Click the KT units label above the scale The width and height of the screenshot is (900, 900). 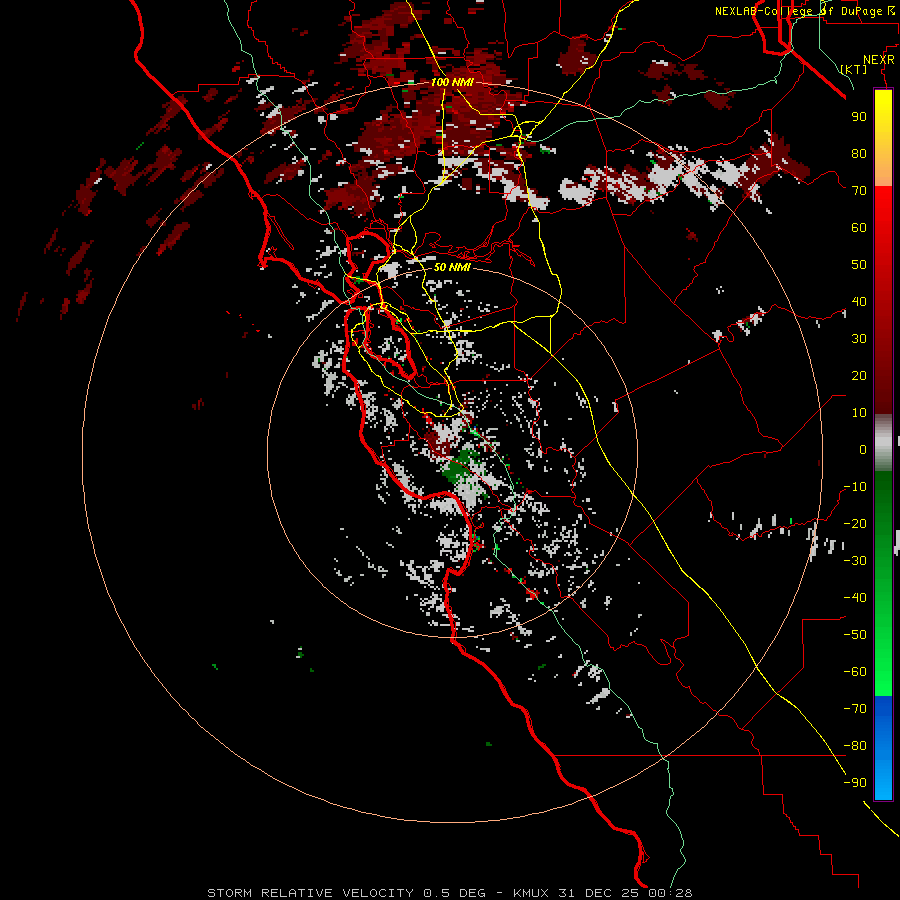(854, 69)
